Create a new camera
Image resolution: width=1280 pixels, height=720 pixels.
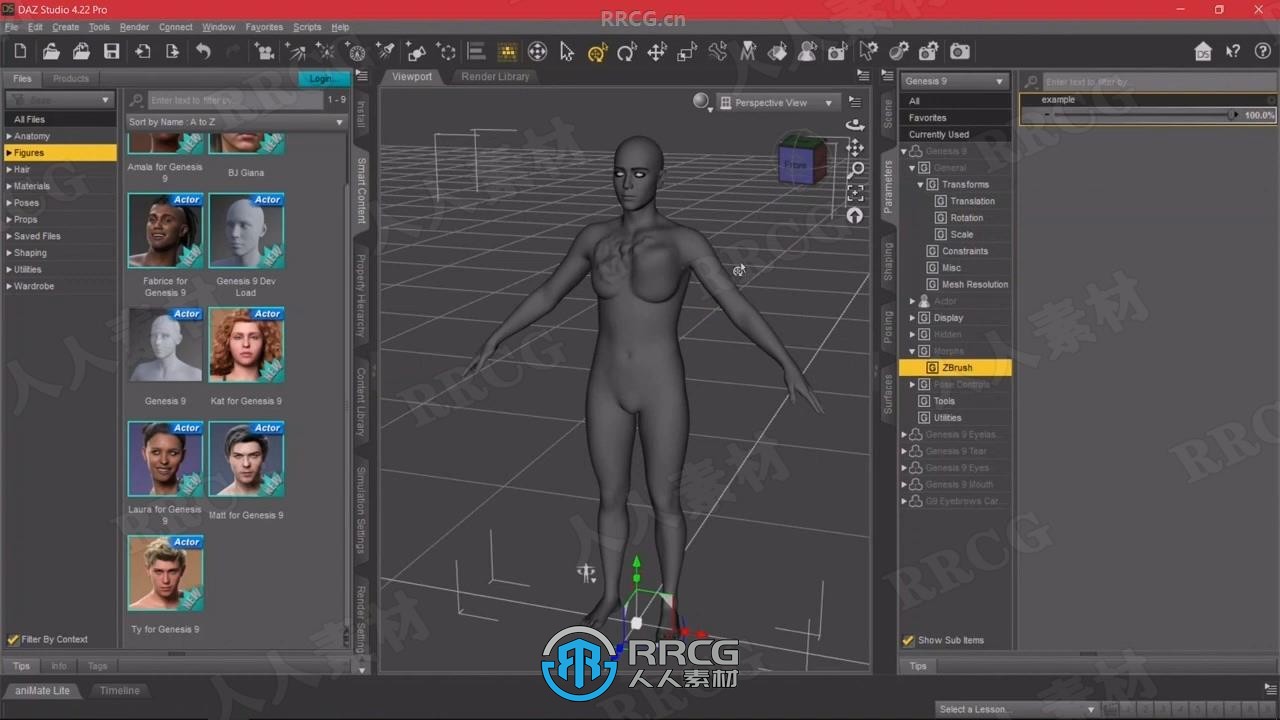(x=265, y=51)
